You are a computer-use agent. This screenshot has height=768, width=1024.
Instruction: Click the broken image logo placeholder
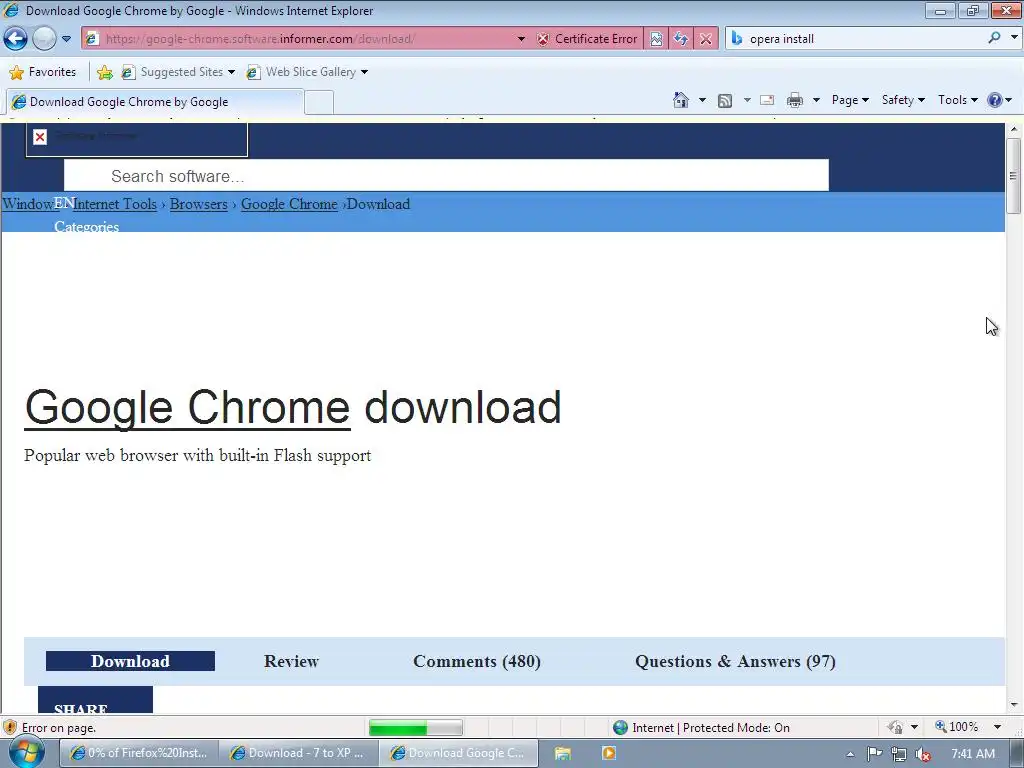pos(136,139)
